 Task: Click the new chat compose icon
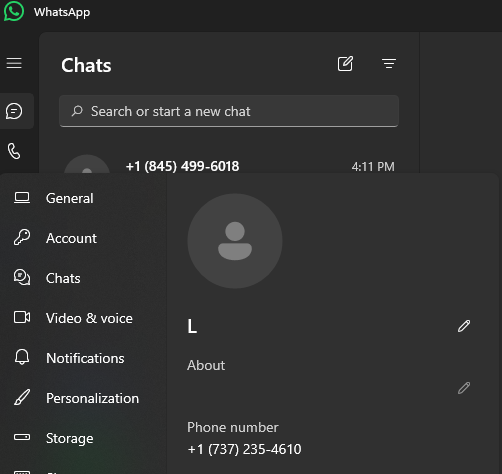345,63
